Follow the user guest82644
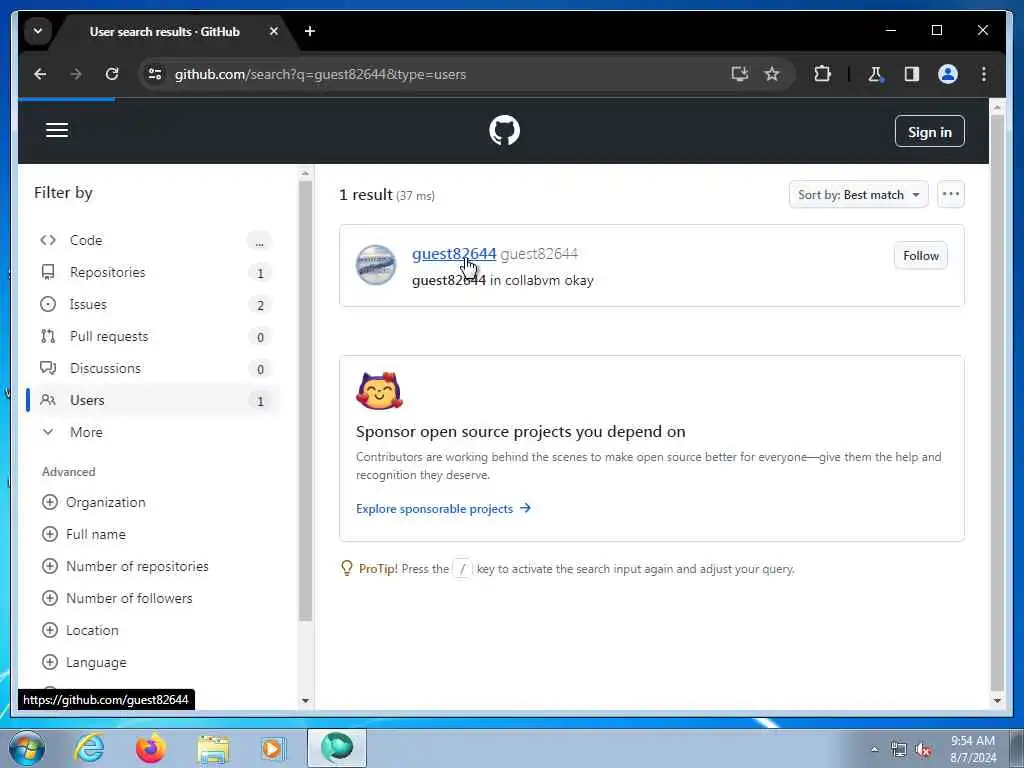 tap(921, 256)
